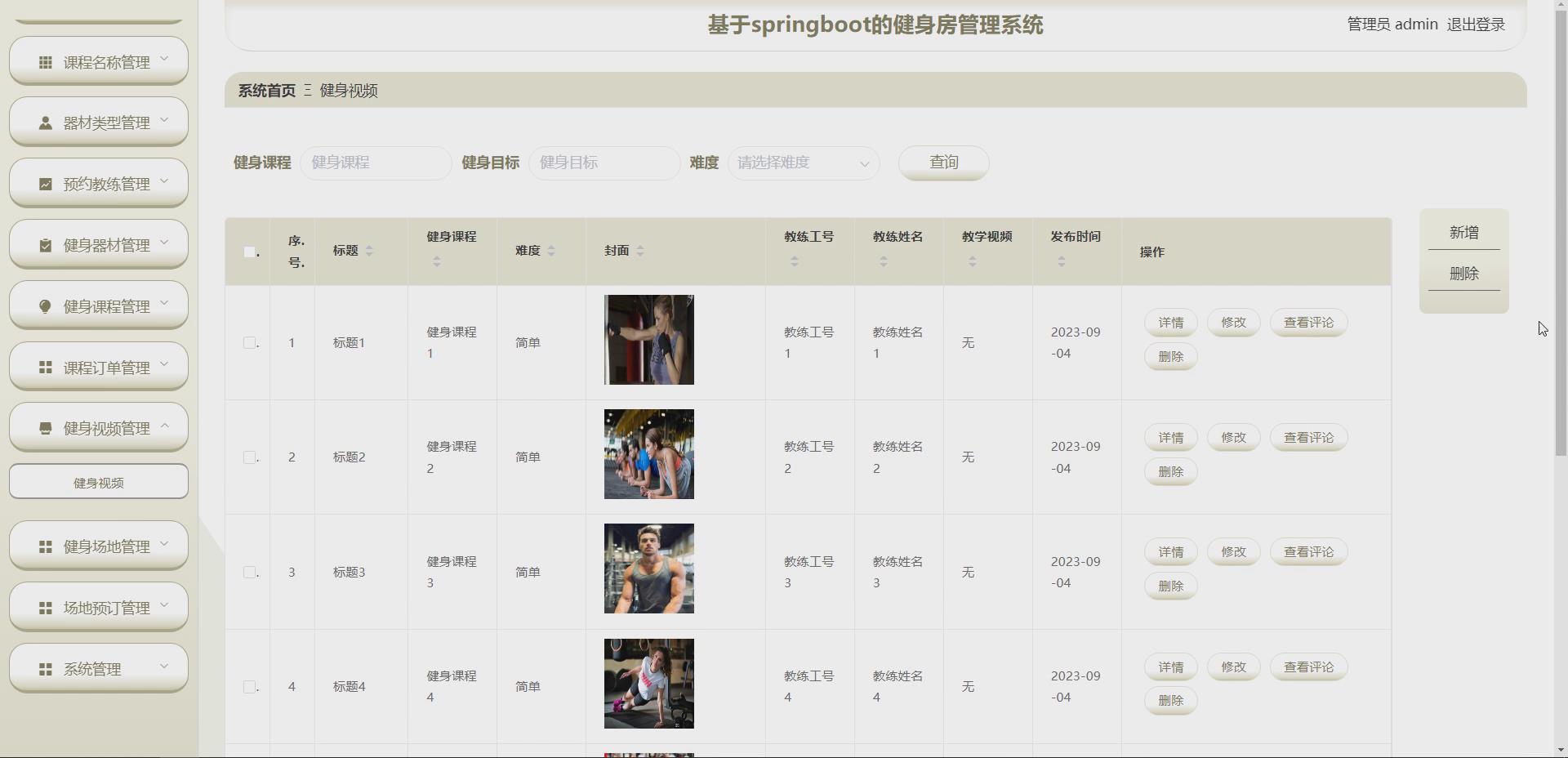Viewport: 1568px width, 758px height.
Task: Sort table by 教练姓名 column arrows
Action: (x=884, y=261)
